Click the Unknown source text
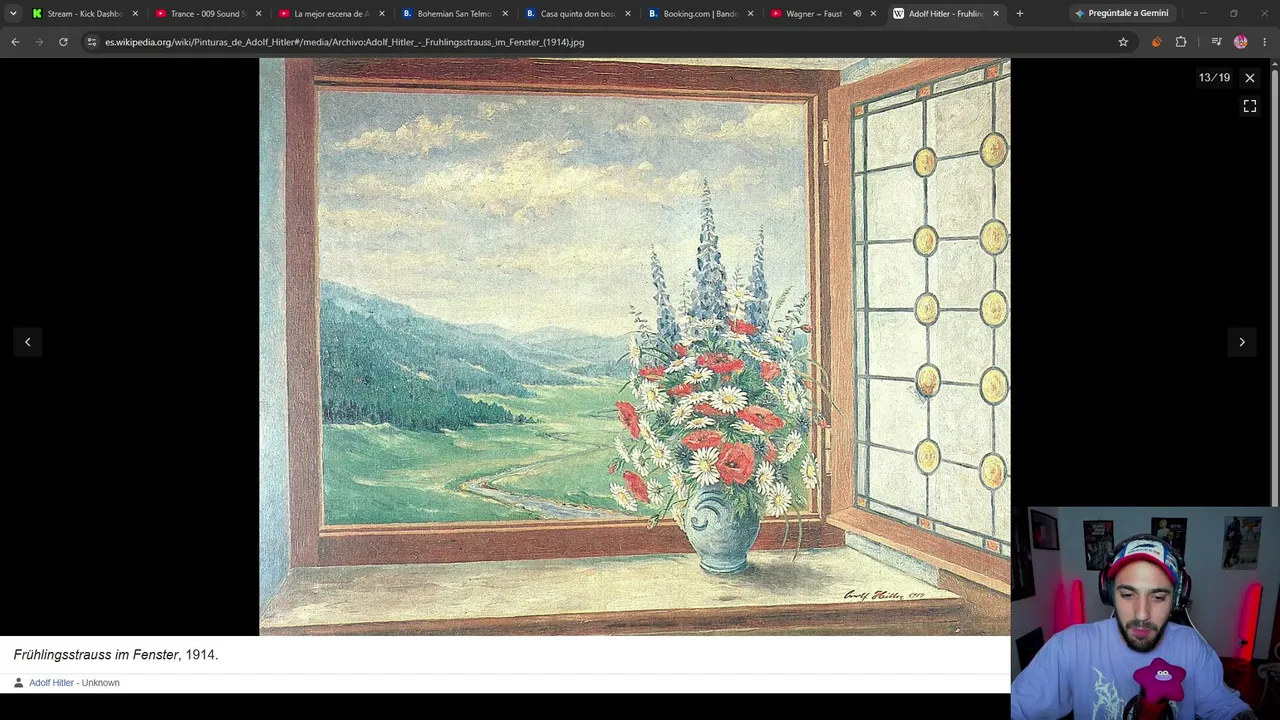The height and width of the screenshot is (720, 1280). click(x=100, y=683)
